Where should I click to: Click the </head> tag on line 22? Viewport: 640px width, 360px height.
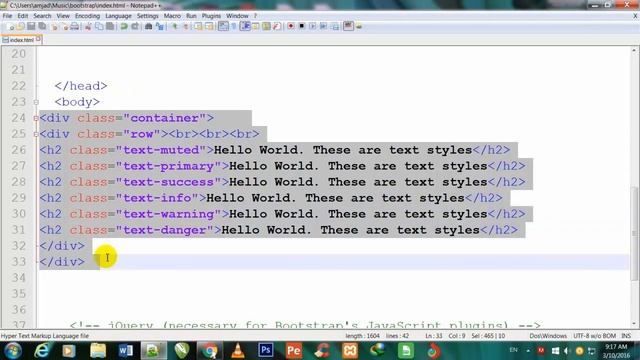[x=81, y=86]
